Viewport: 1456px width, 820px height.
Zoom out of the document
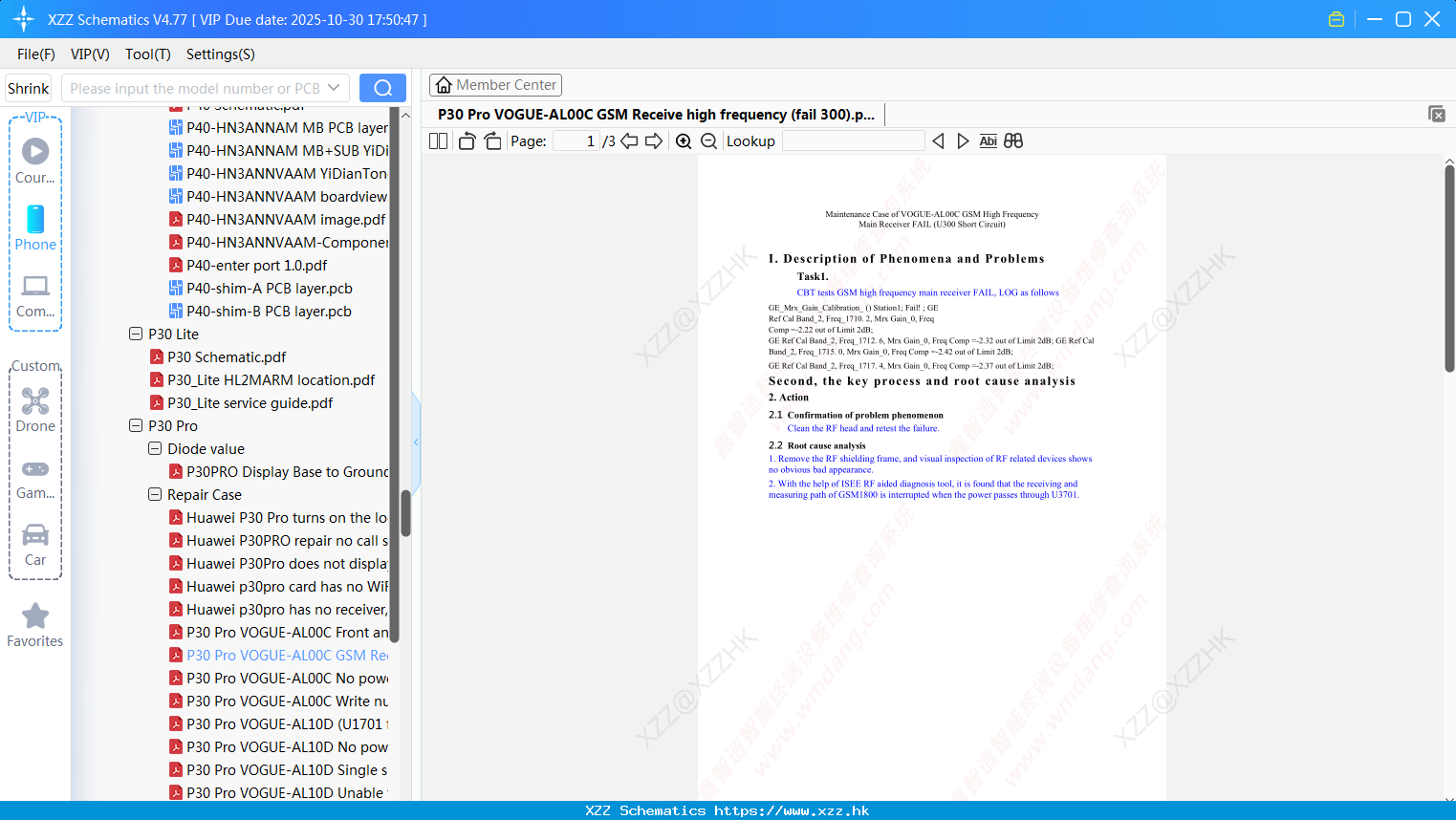coord(708,140)
